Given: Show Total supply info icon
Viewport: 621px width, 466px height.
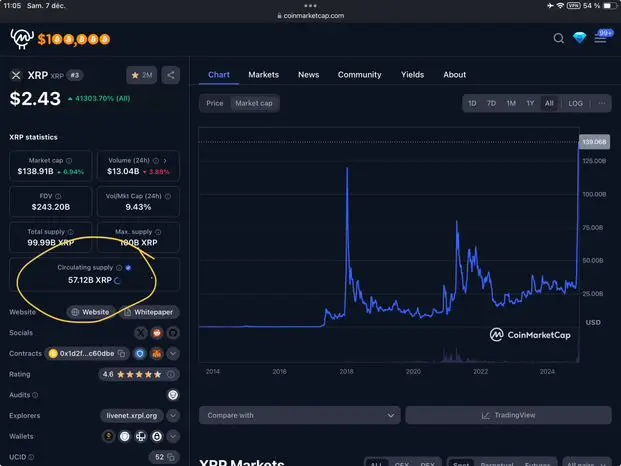Looking at the screenshot, I should tap(70, 232).
